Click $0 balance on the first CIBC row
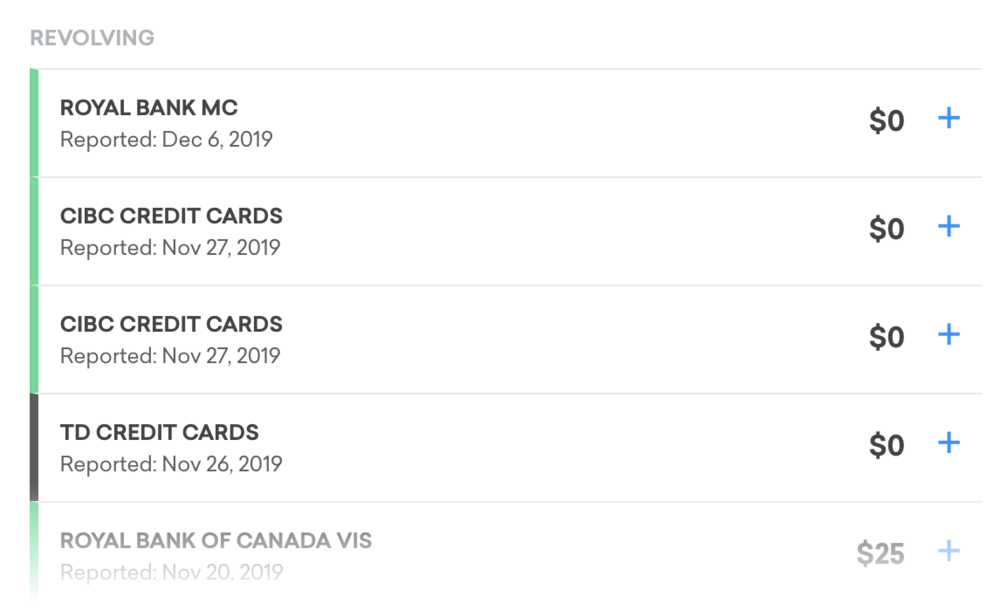 tap(886, 230)
